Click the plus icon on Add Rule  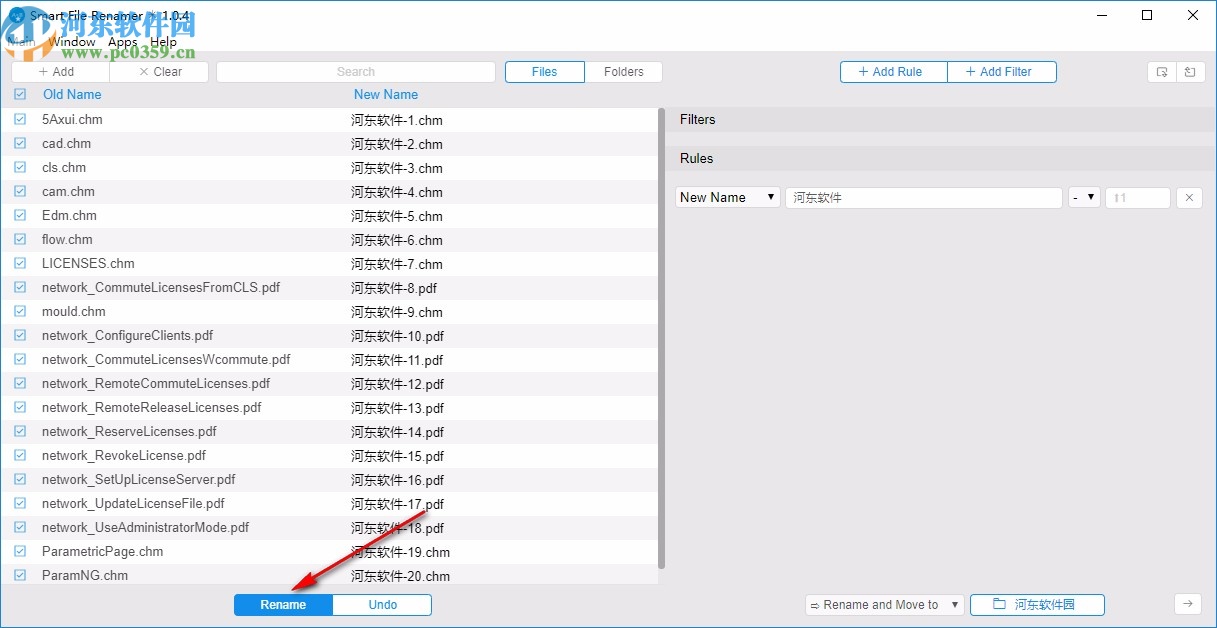(x=862, y=71)
